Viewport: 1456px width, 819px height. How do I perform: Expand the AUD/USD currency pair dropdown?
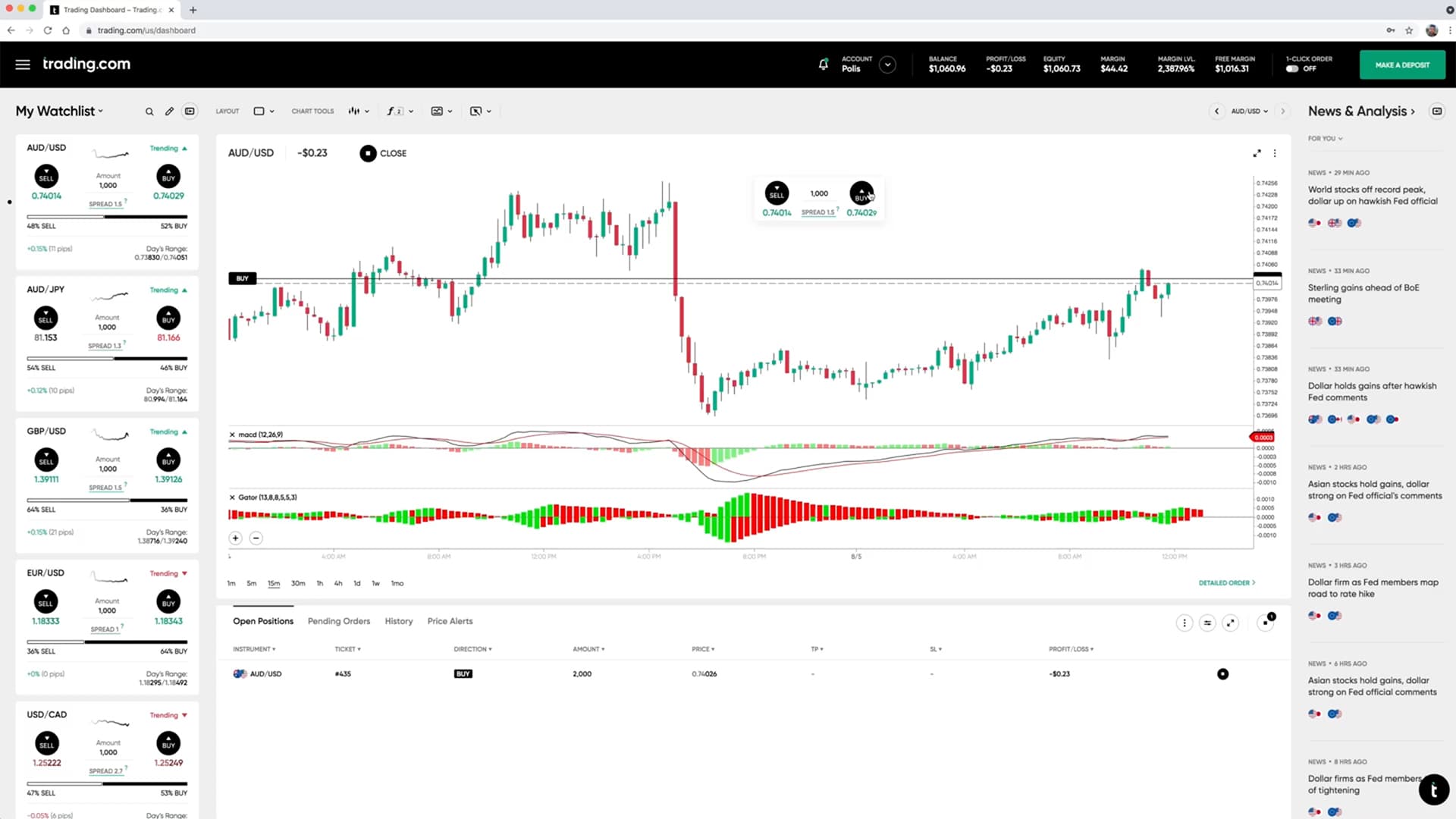1249,111
